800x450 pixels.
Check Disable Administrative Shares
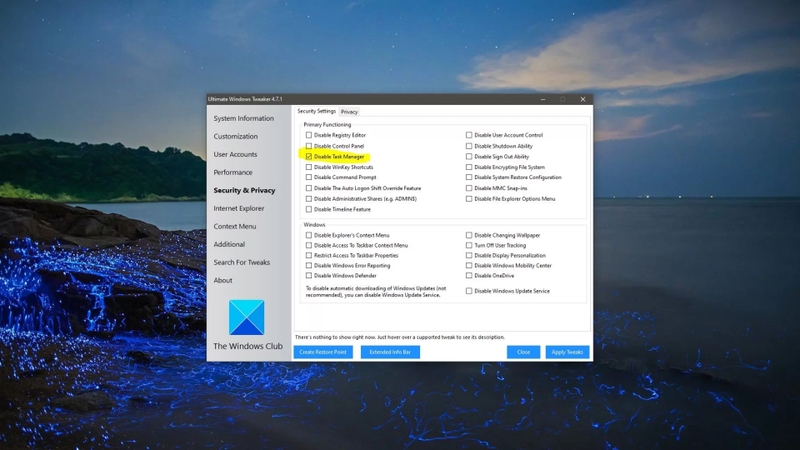(309, 198)
